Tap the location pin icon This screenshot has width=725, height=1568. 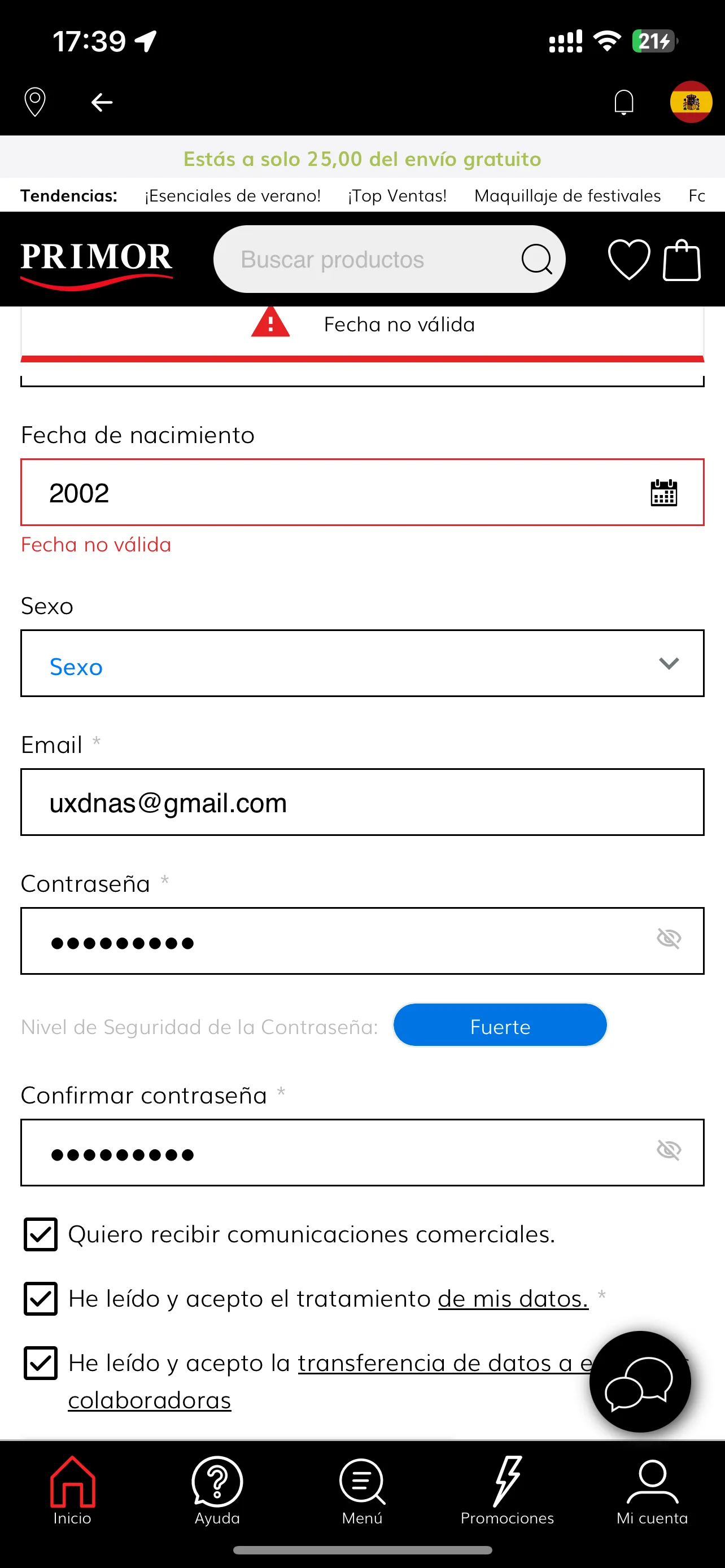coord(34,102)
